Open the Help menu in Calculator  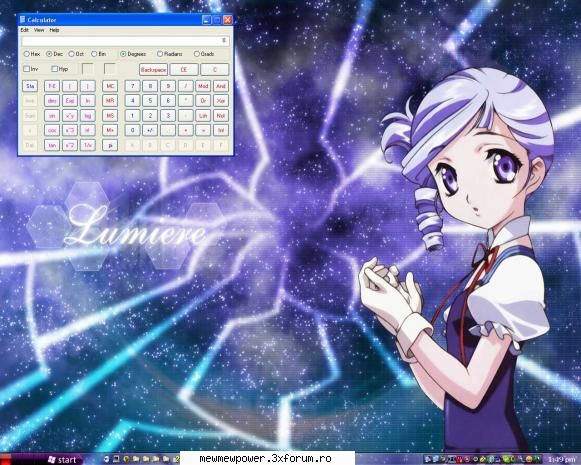(54, 30)
